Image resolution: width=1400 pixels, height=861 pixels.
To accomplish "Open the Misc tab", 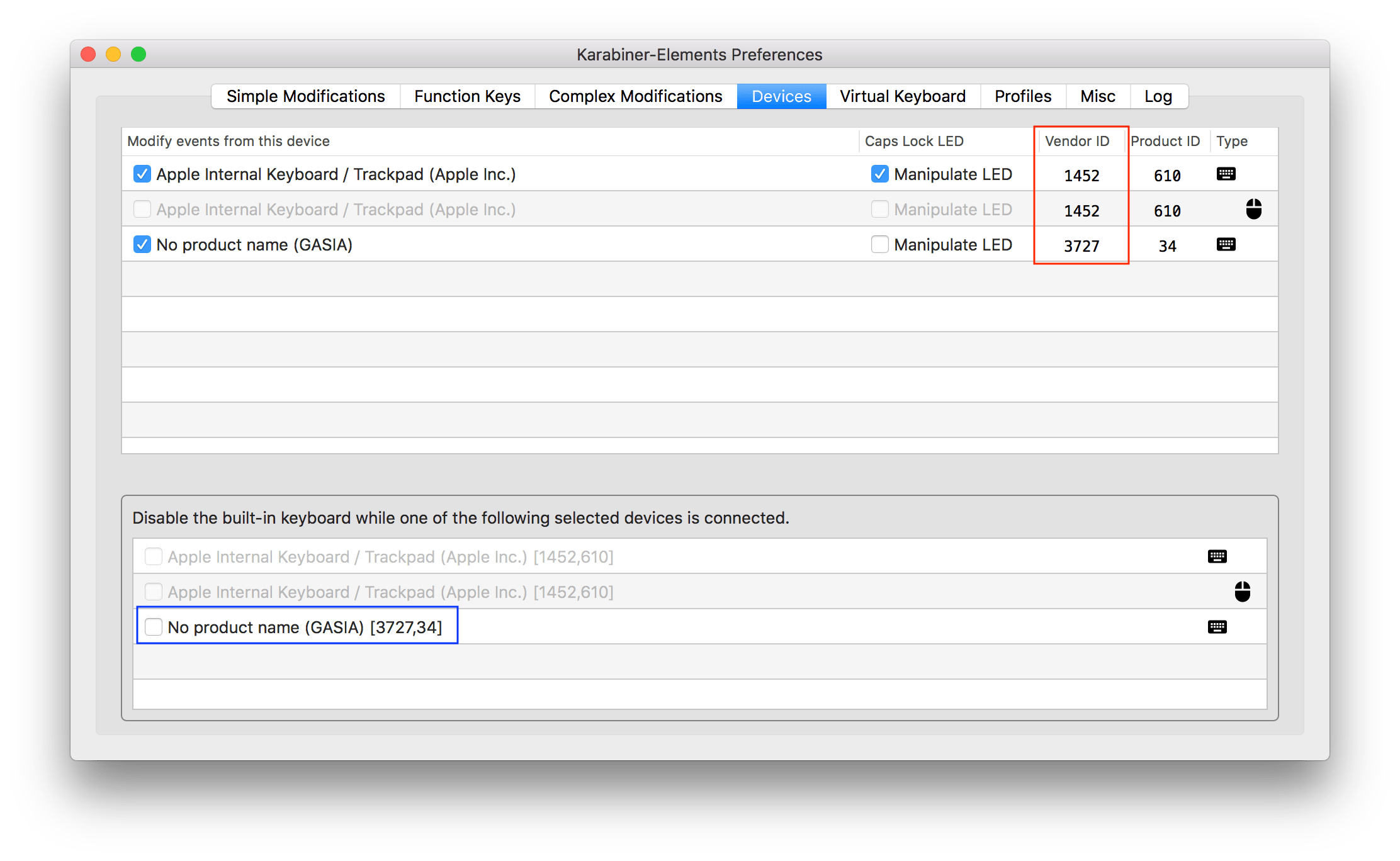I will pos(1097,96).
